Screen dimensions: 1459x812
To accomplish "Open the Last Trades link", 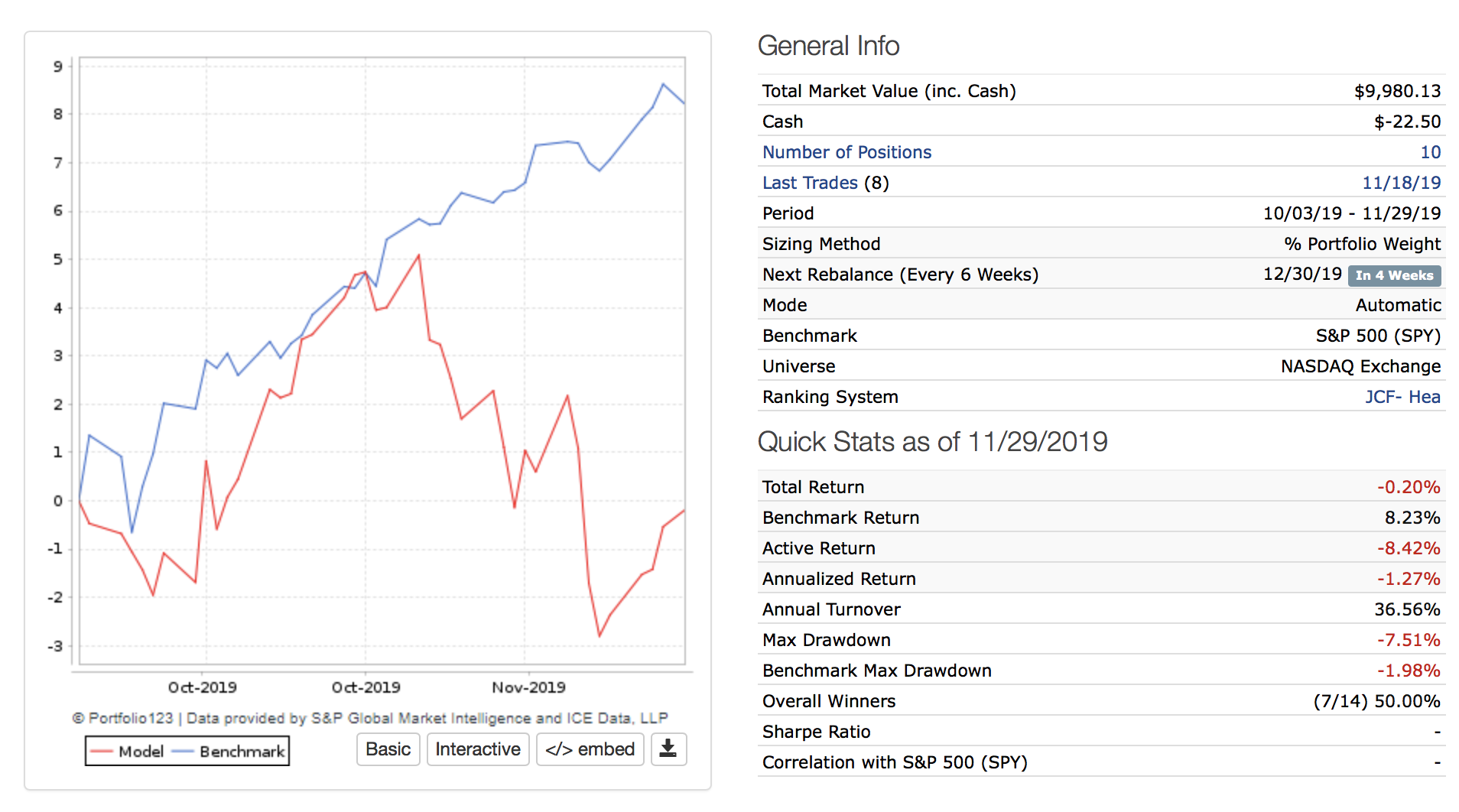I will pos(810,183).
